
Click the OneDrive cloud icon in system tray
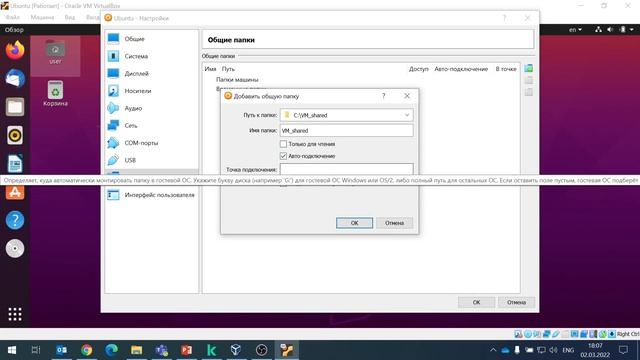(x=505, y=350)
